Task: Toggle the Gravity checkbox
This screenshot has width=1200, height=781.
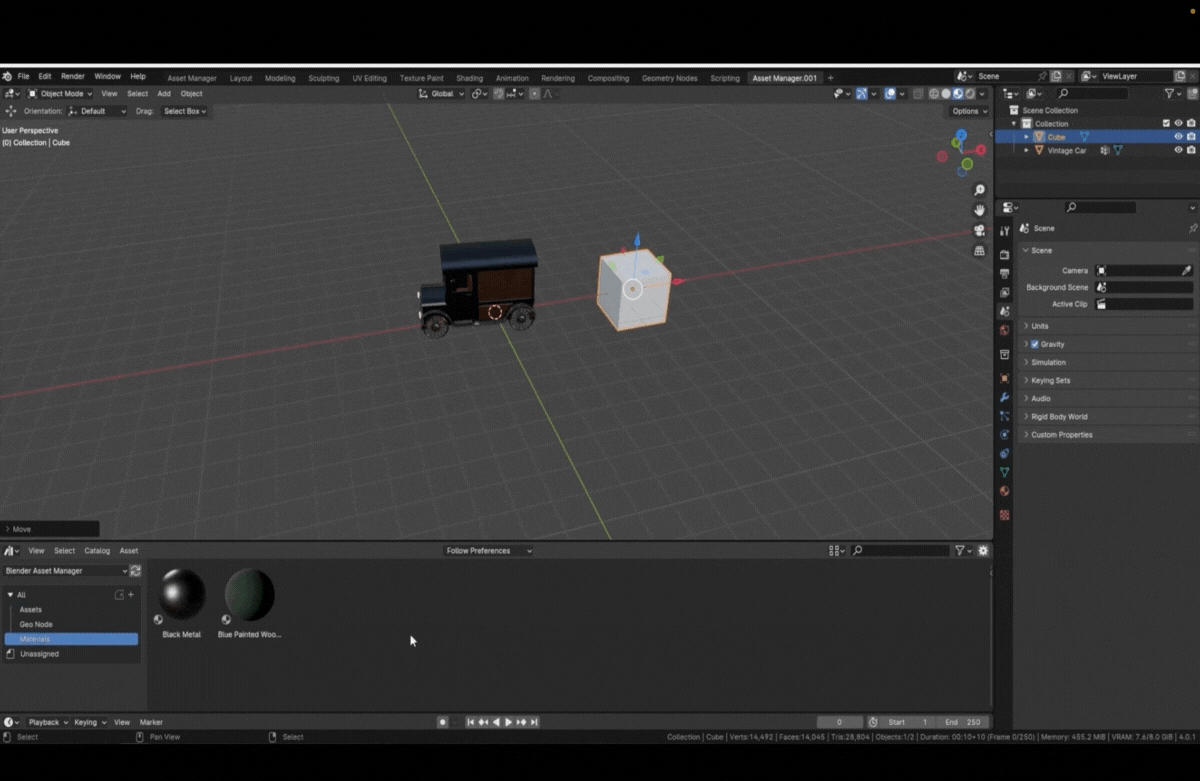Action: (x=1034, y=344)
